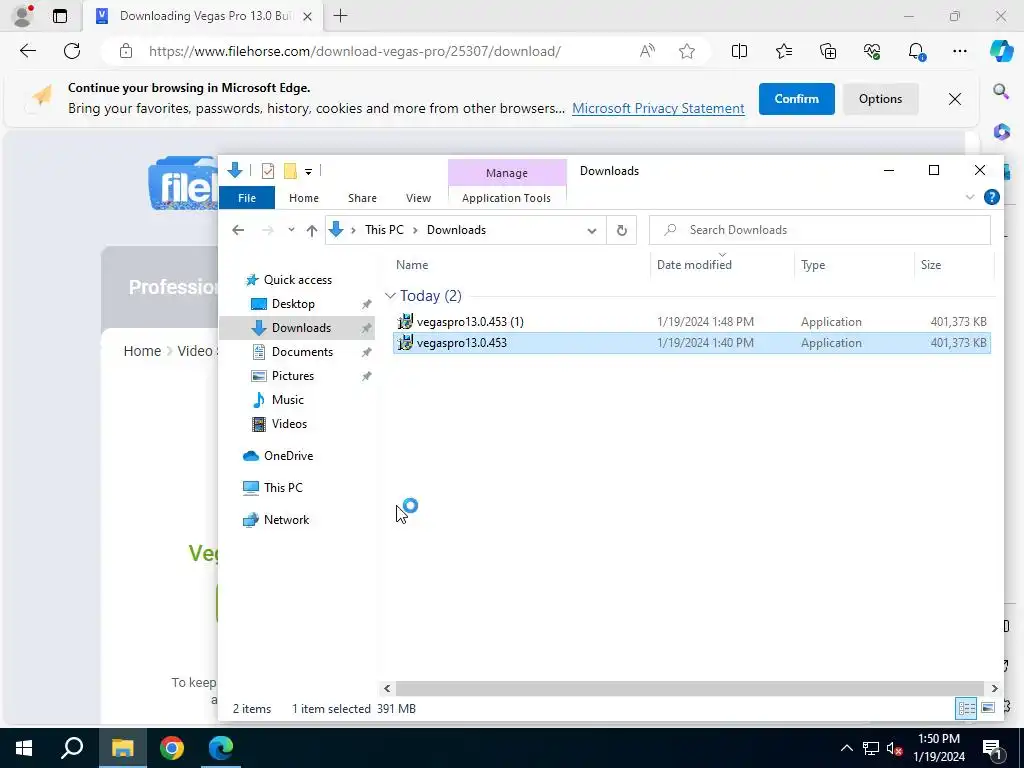The image size is (1024, 768).
Task: Click the Edge URL address field
Action: pyautogui.click(x=354, y=51)
